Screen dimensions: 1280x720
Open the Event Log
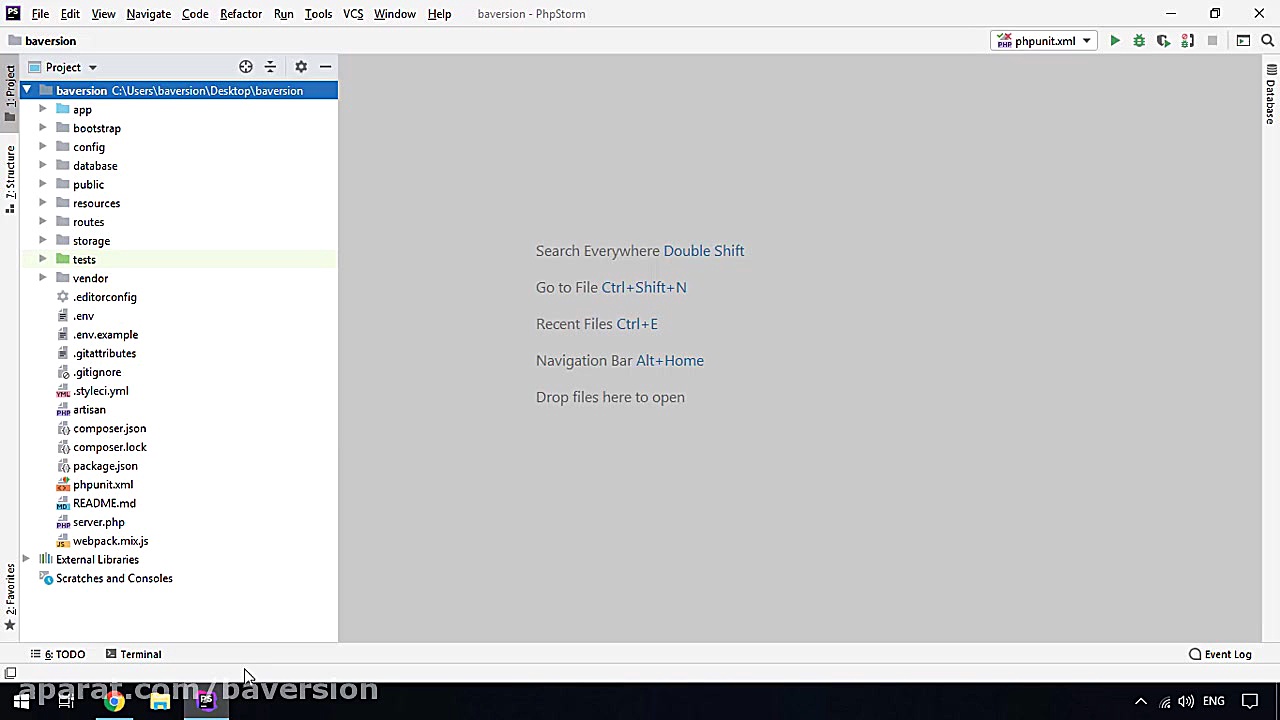pyautogui.click(x=1220, y=654)
